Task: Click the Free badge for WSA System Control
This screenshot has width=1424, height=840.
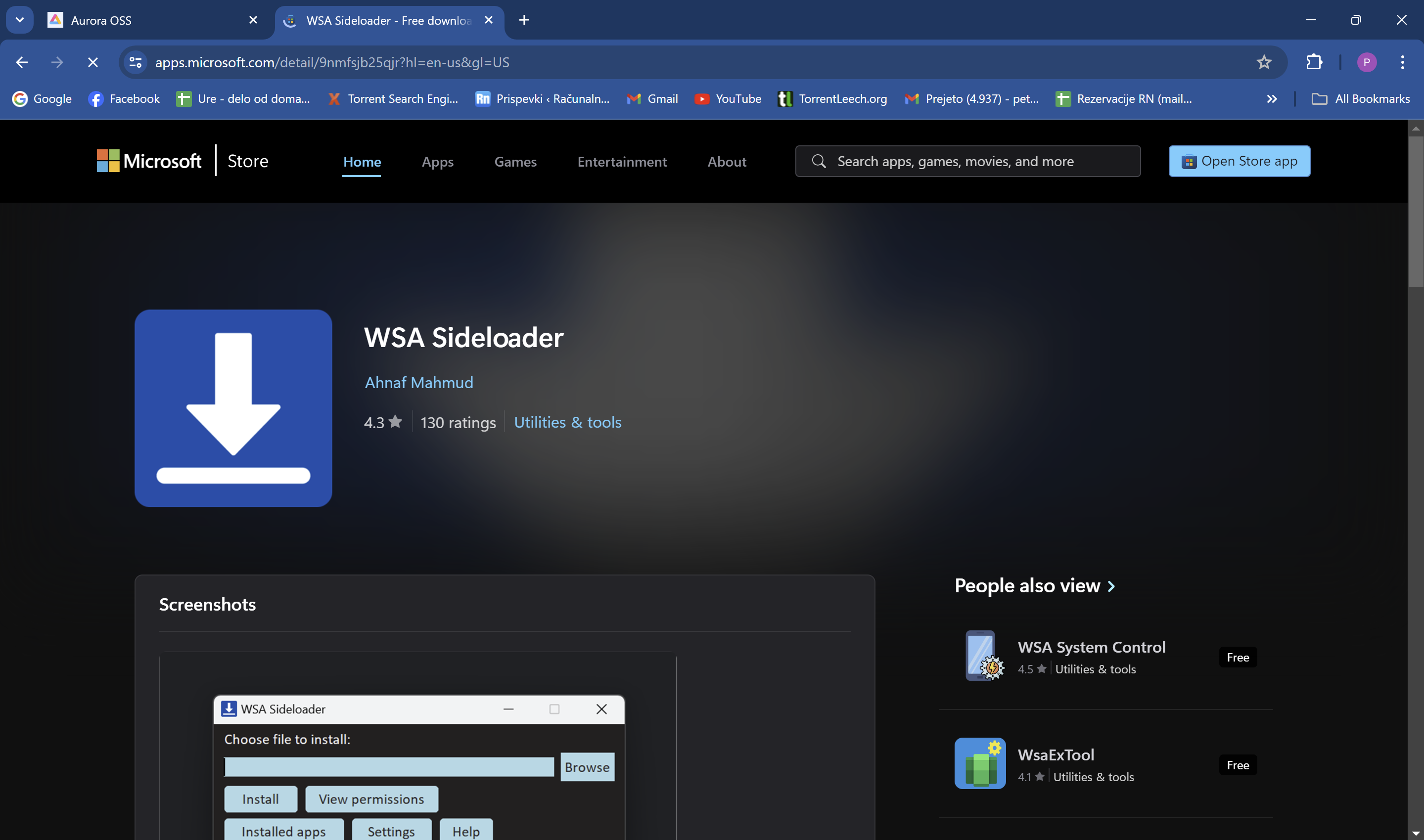Action: coord(1238,657)
